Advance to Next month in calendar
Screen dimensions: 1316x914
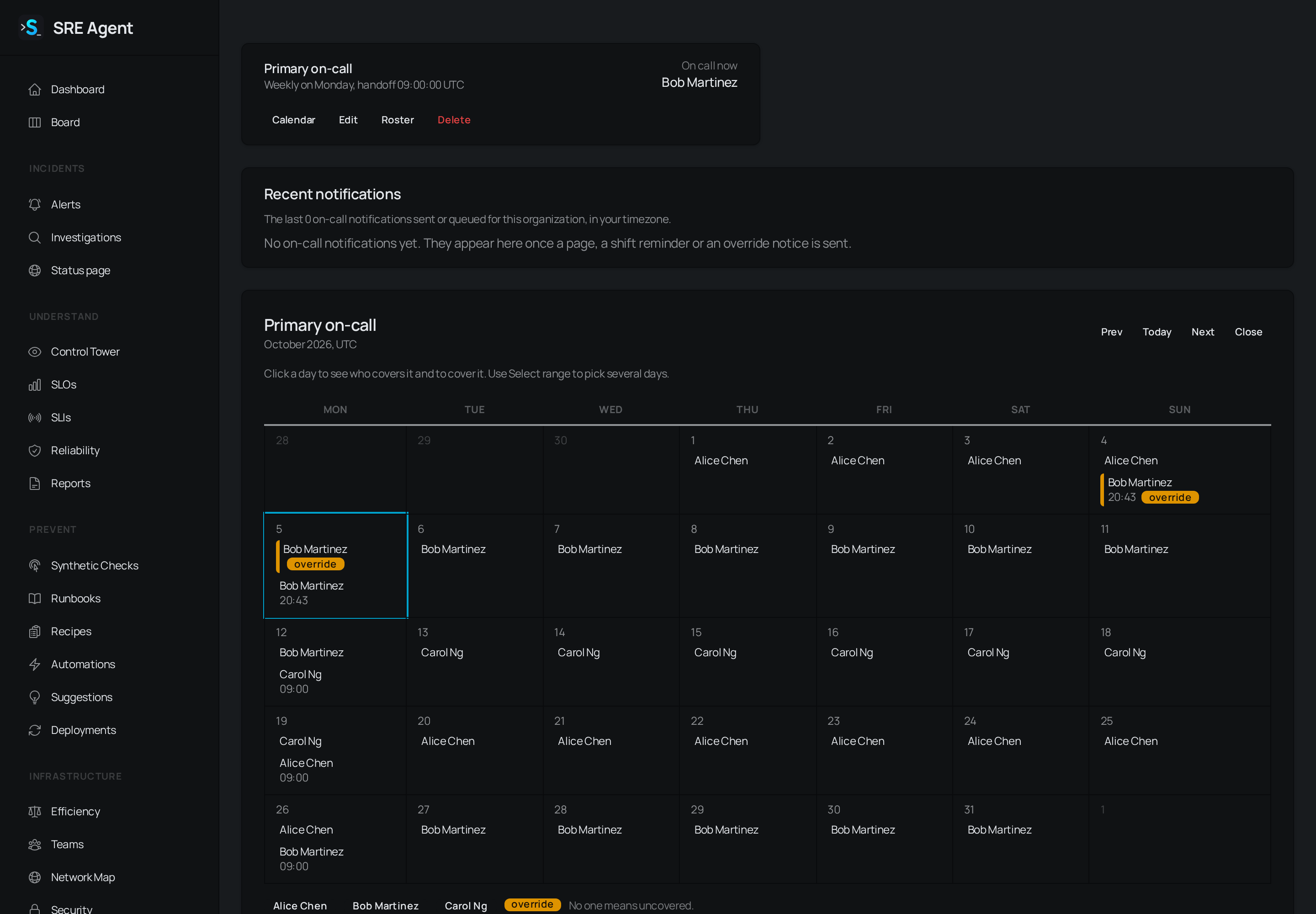pos(1203,332)
